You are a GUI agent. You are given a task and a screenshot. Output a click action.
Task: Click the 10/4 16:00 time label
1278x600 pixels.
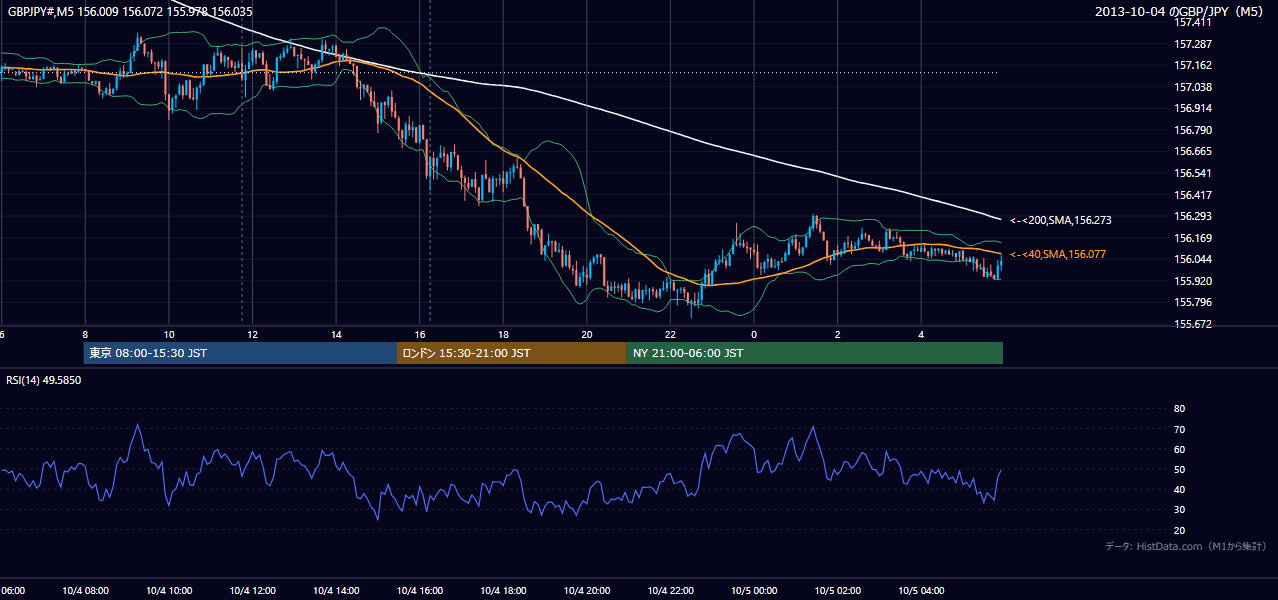(419, 591)
